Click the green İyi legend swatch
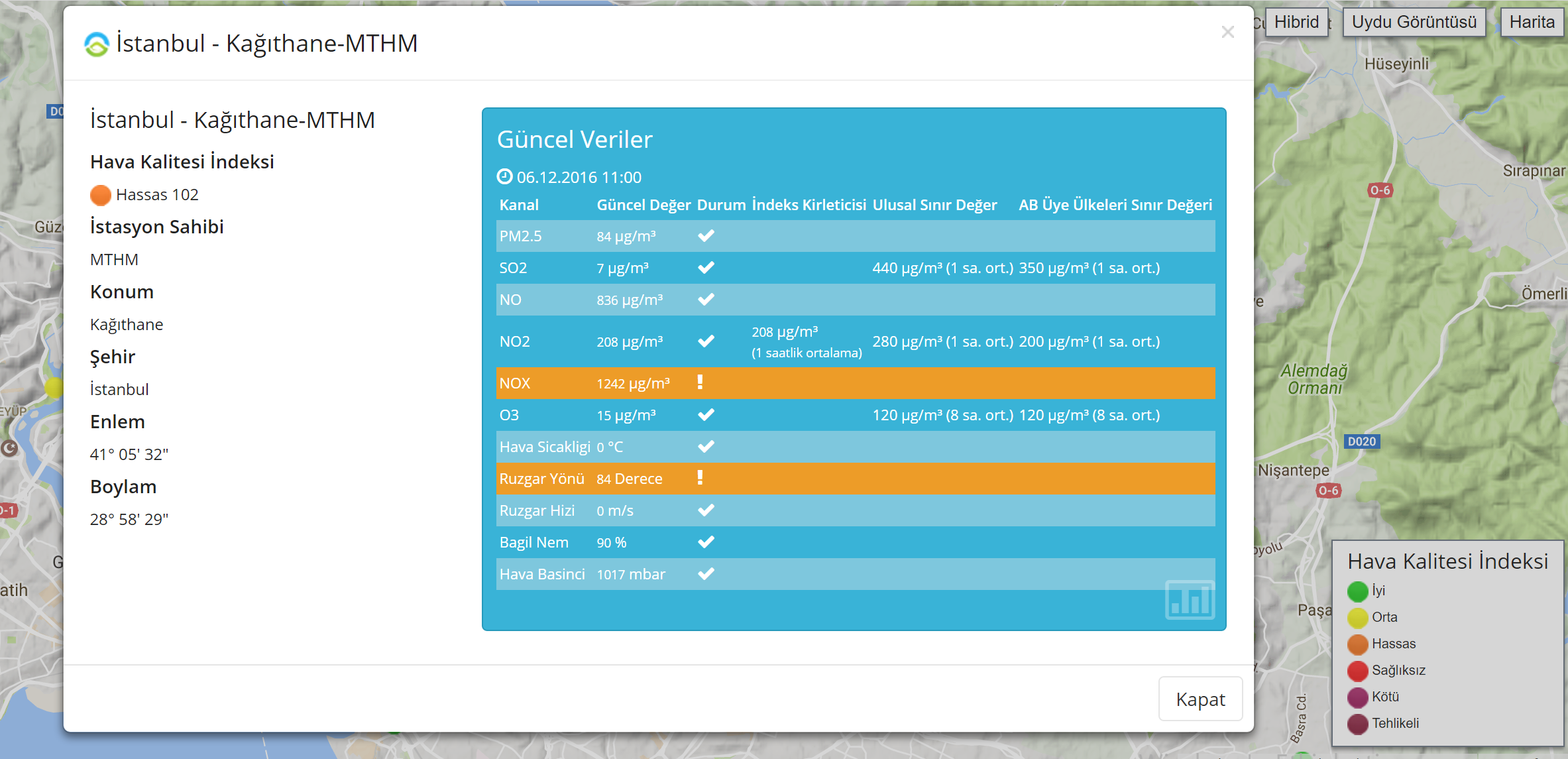 point(1357,591)
